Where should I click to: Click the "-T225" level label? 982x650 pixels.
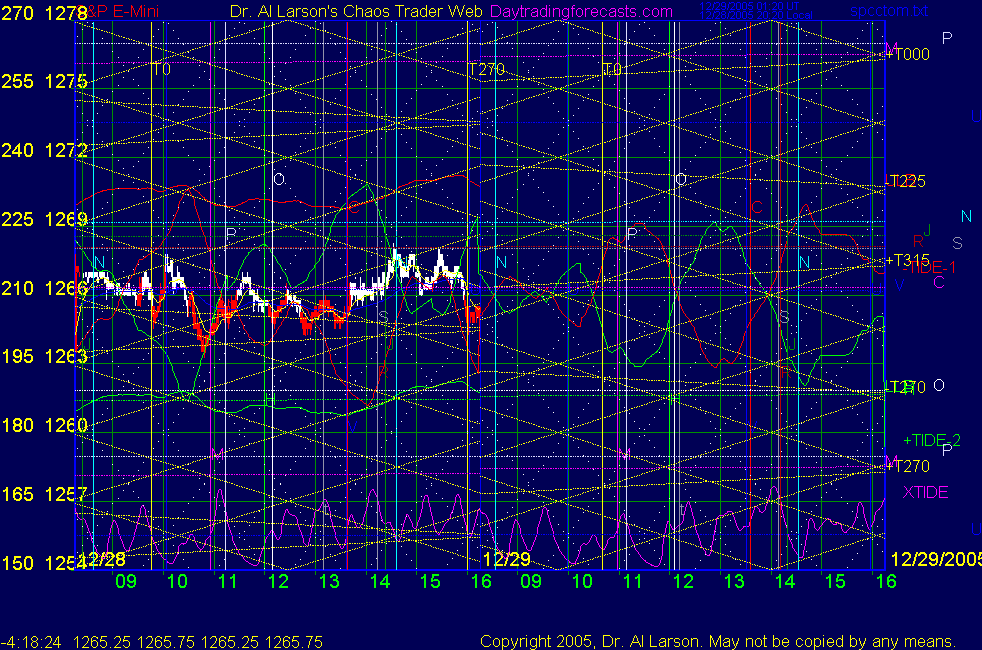[x=905, y=182]
